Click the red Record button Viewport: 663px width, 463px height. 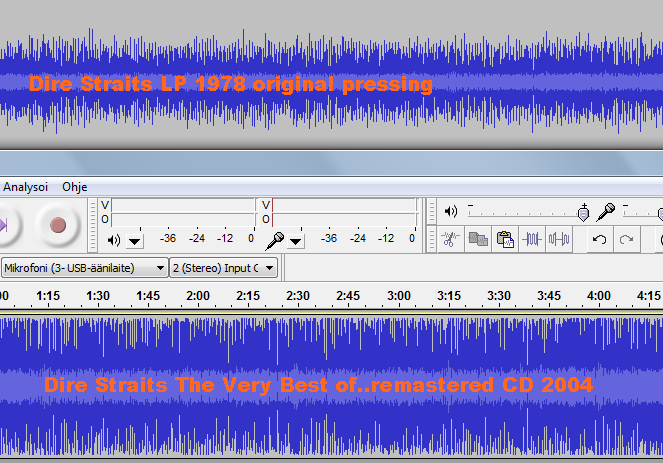pyautogui.click(x=58, y=225)
